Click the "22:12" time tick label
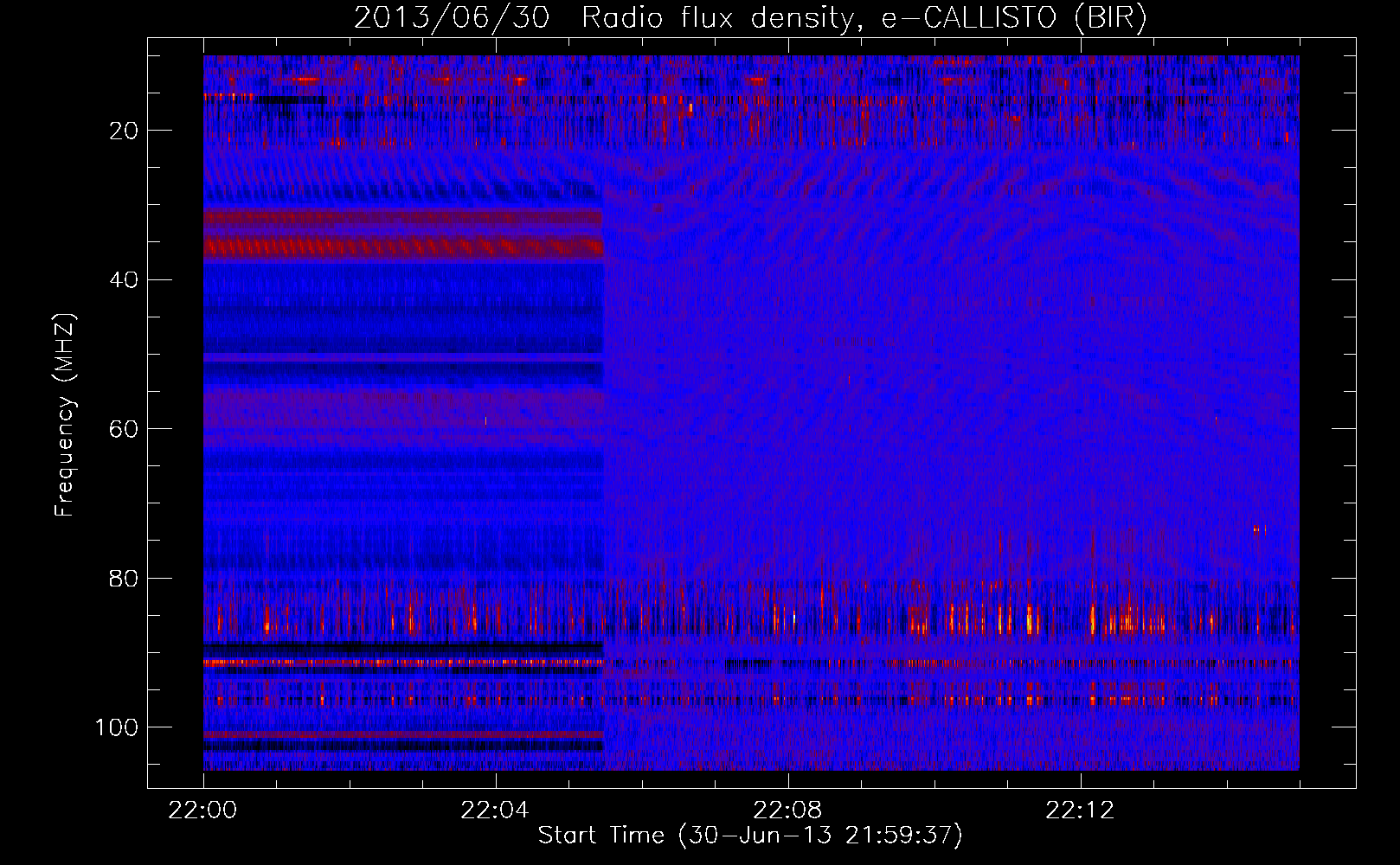1400x865 pixels. coord(1080,811)
